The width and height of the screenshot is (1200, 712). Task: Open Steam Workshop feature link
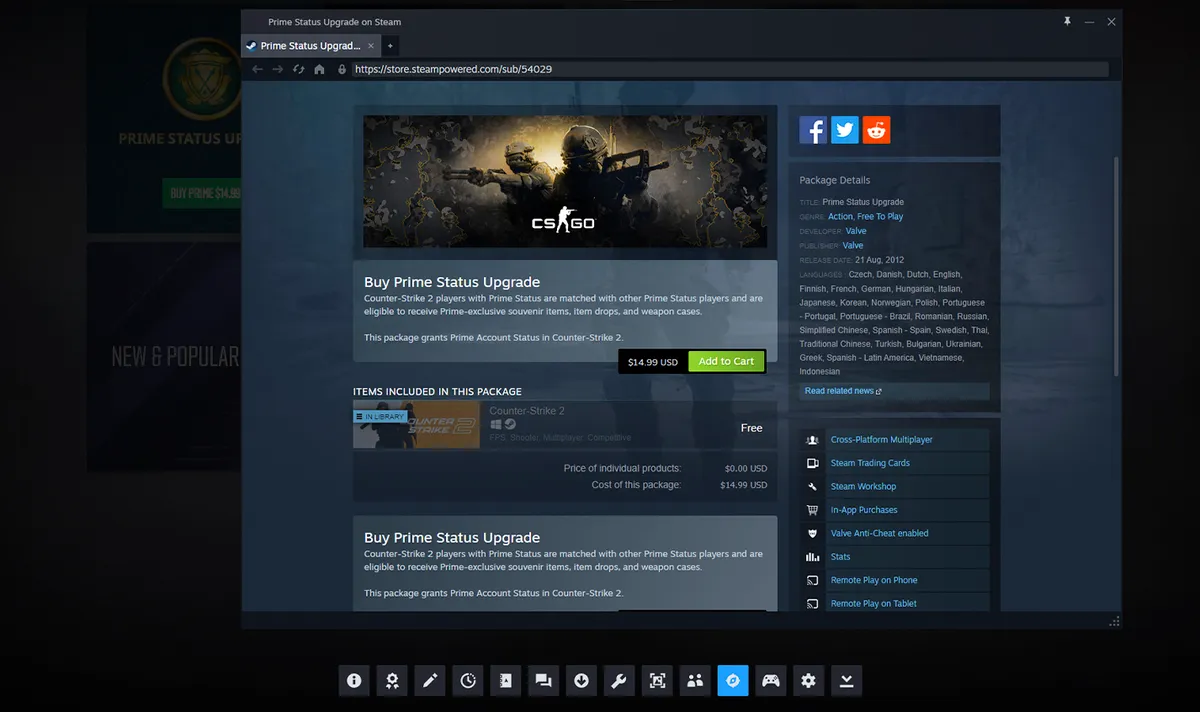864,487
